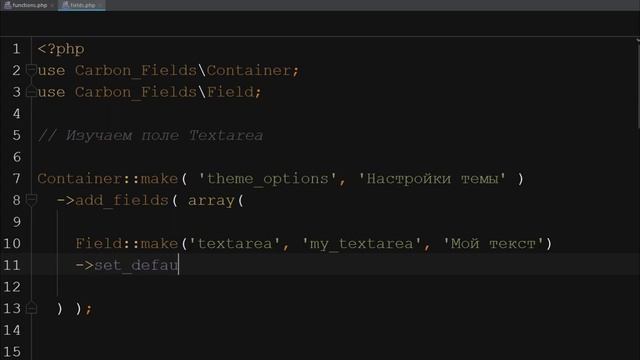Click line number 5 in the gutter
This screenshot has width=640, height=360.
pyautogui.click(x=16, y=135)
